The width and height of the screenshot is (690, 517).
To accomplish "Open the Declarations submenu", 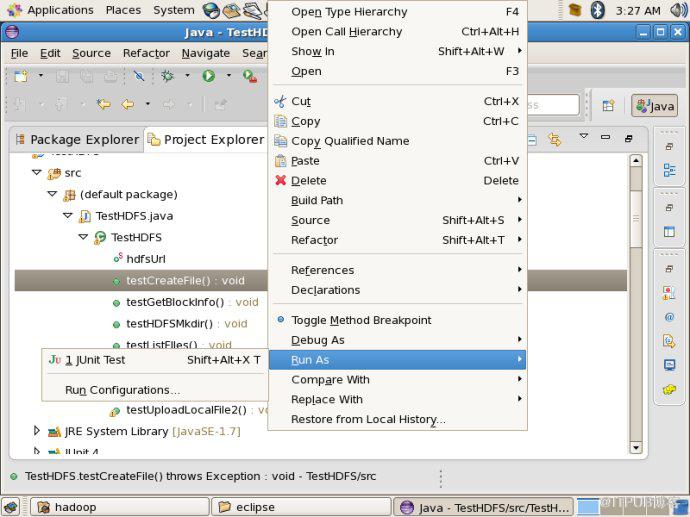I will tap(398, 290).
